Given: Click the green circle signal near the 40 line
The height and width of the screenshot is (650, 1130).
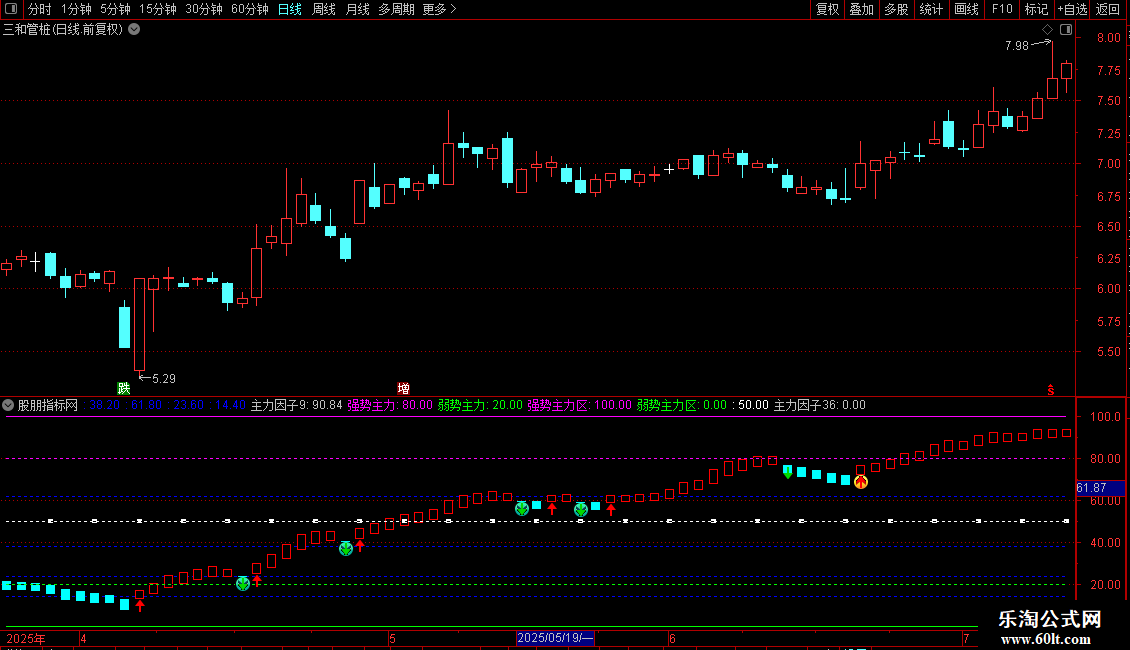Looking at the screenshot, I should [346, 549].
